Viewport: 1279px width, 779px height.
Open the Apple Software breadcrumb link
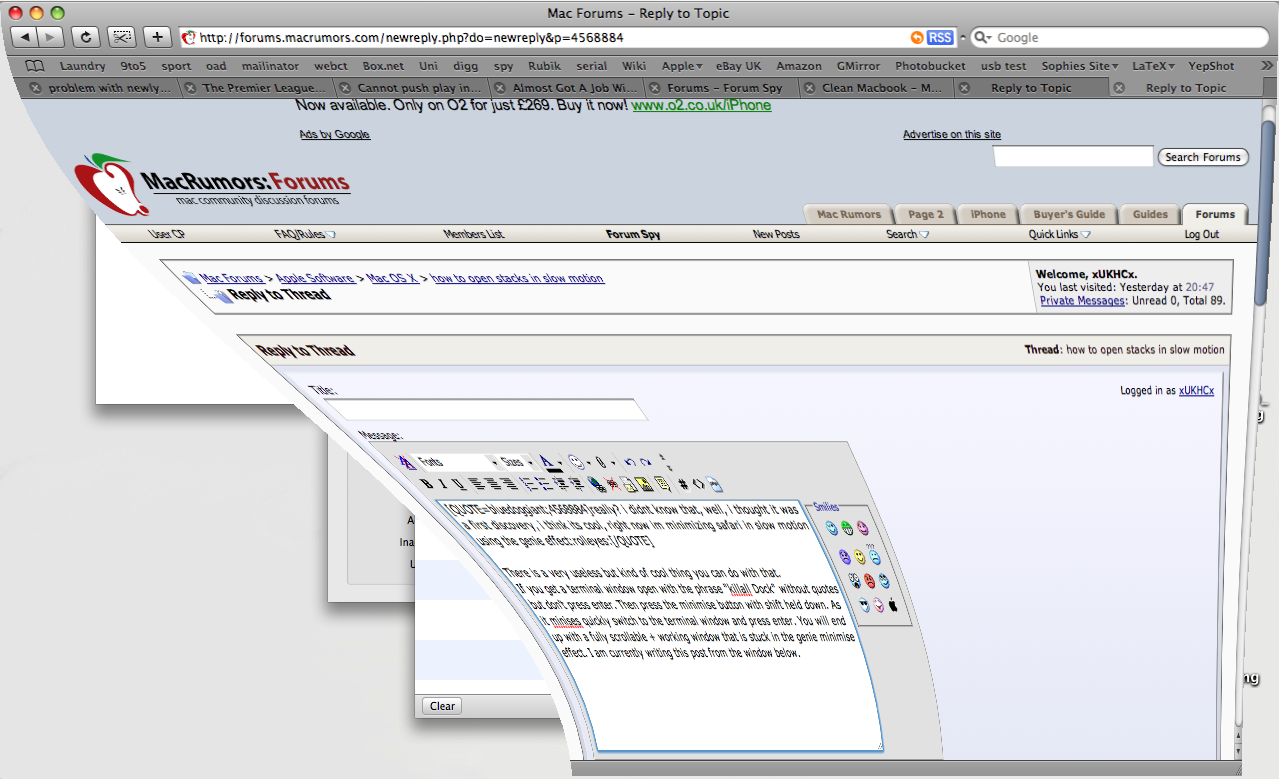point(314,278)
